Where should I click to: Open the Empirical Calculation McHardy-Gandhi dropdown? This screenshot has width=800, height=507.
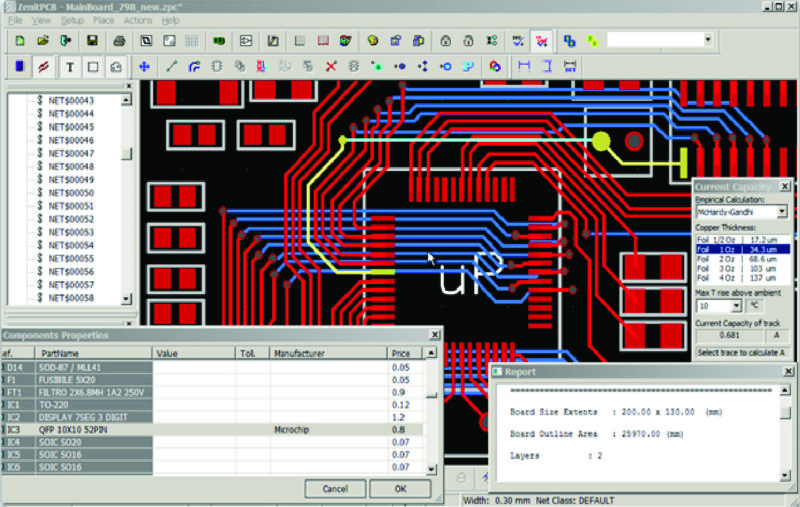coord(781,212)
